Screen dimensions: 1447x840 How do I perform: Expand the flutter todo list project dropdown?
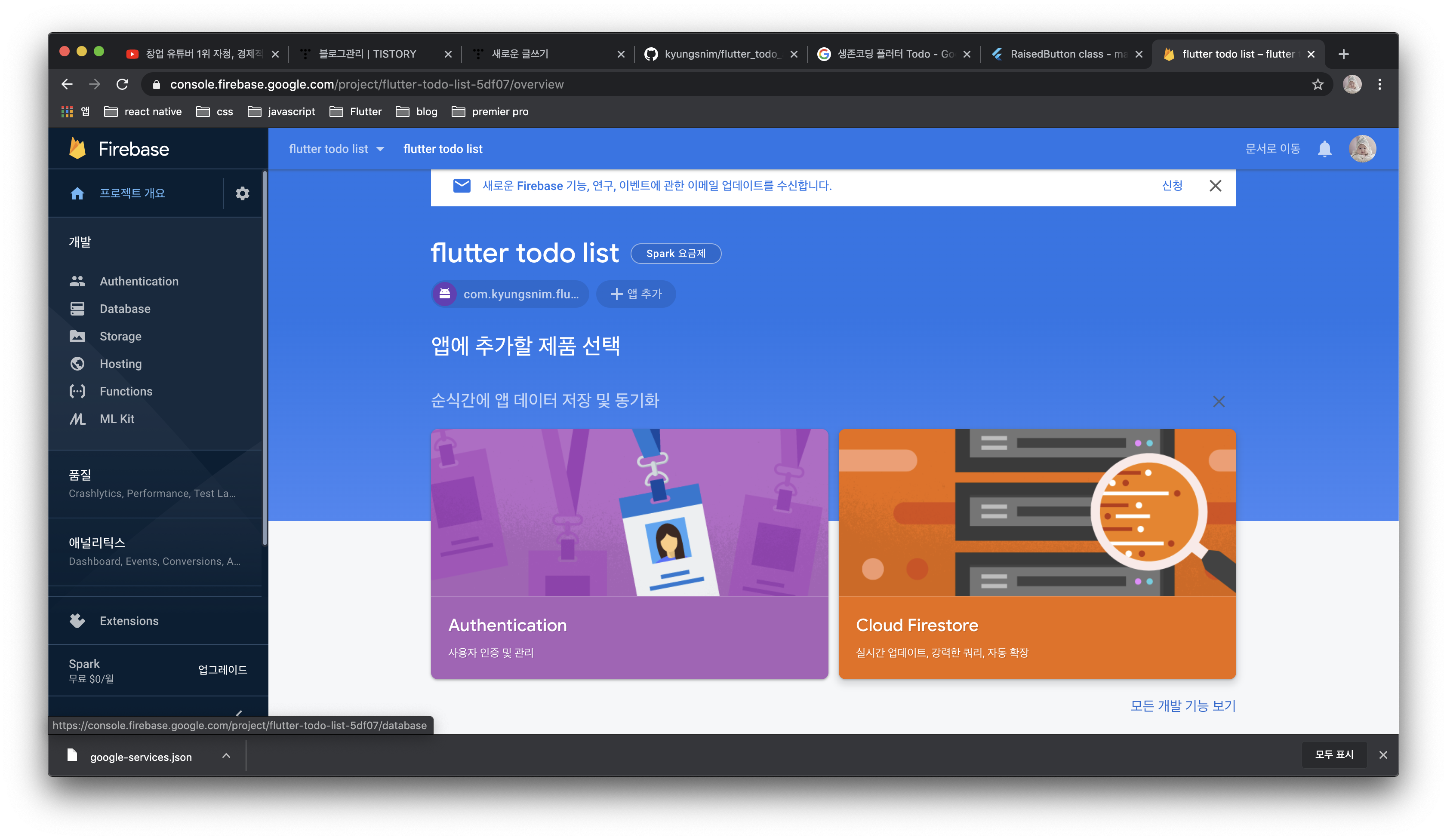(x=336, y=149)
